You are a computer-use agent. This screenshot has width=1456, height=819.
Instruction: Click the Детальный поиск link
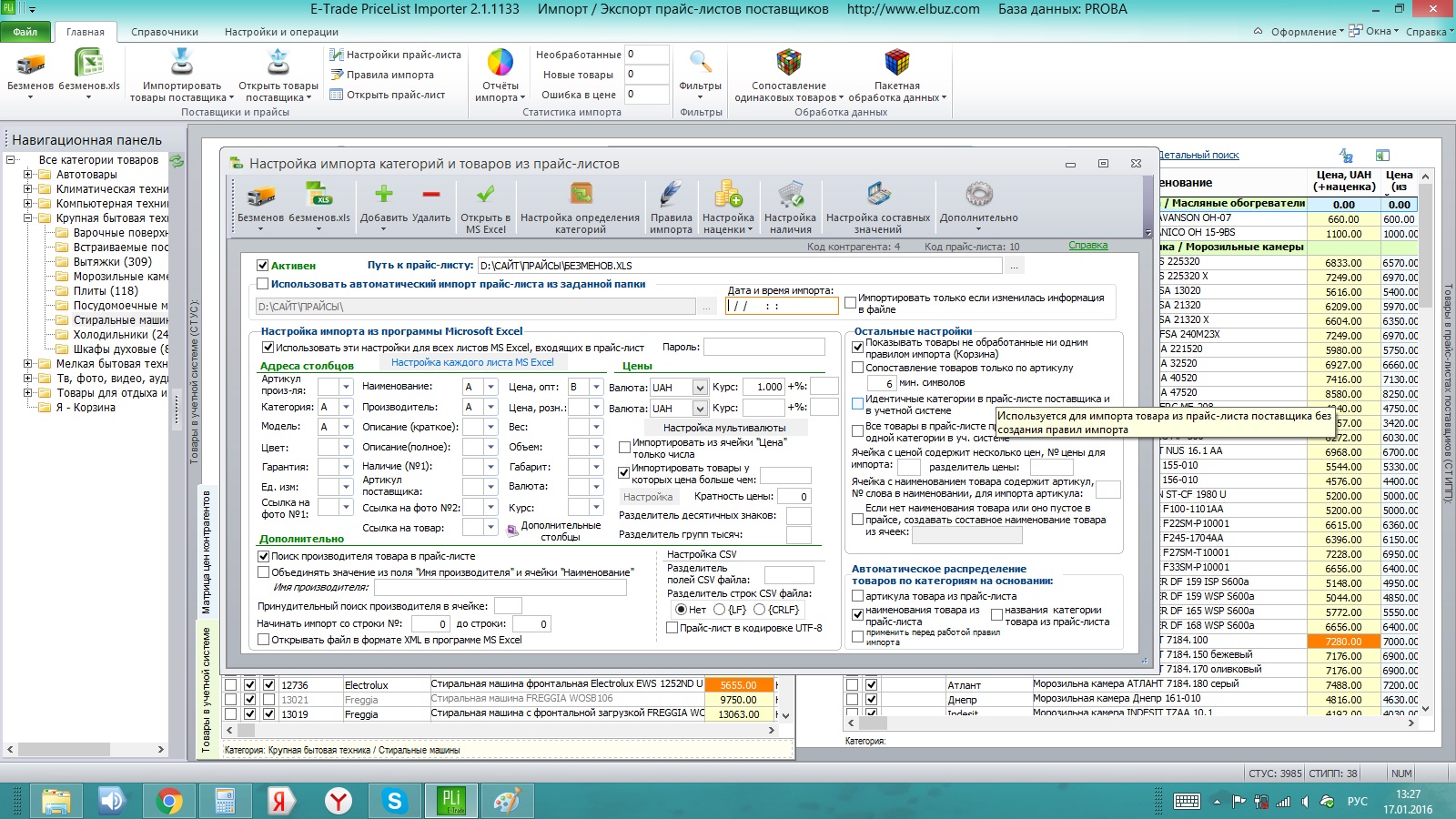click(x=1199, y=156)
